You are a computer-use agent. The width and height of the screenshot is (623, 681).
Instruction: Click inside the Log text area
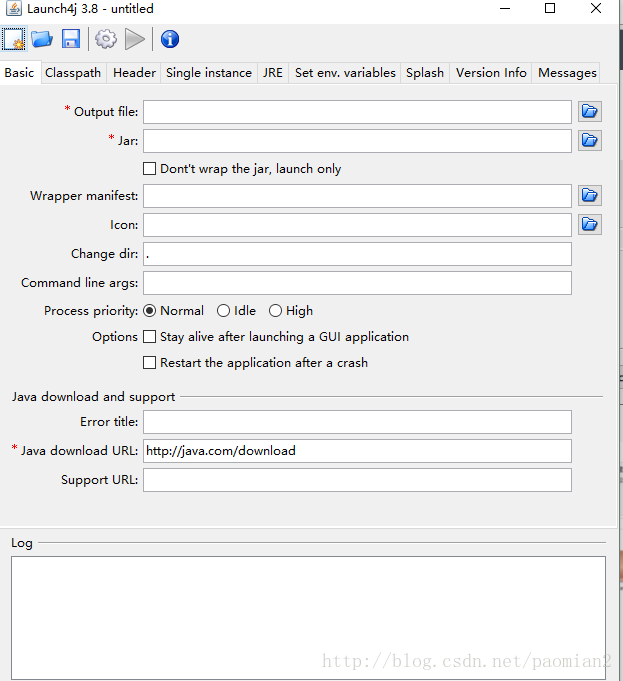pyautogui.click(x=308, y=618)
